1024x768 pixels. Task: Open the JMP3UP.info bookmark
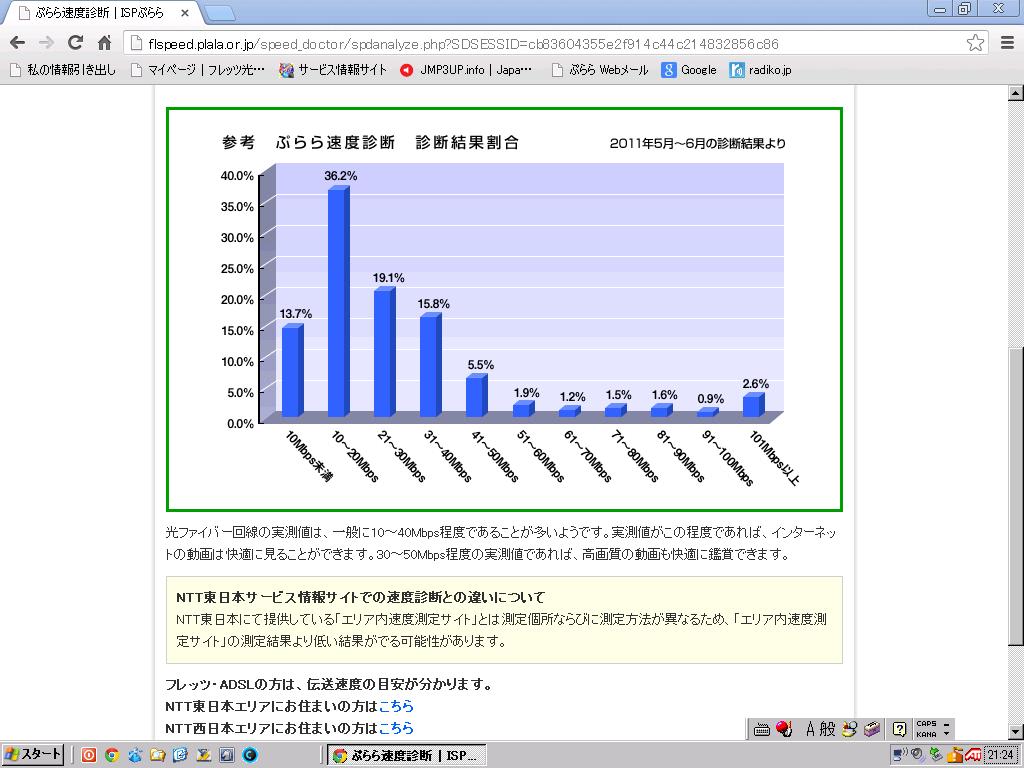tap(466, 70)
